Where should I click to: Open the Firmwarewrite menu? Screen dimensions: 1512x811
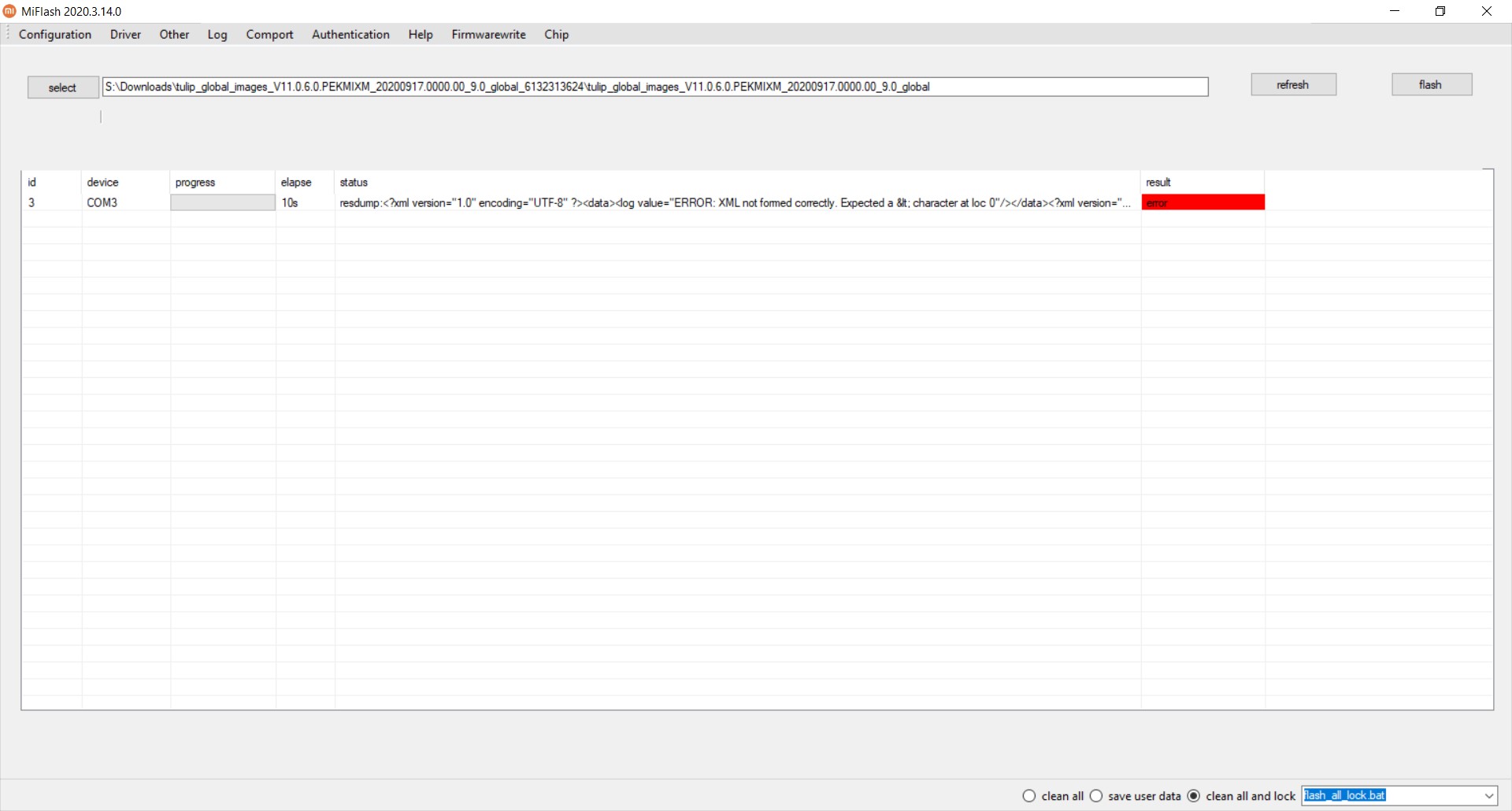click(488, 35)
